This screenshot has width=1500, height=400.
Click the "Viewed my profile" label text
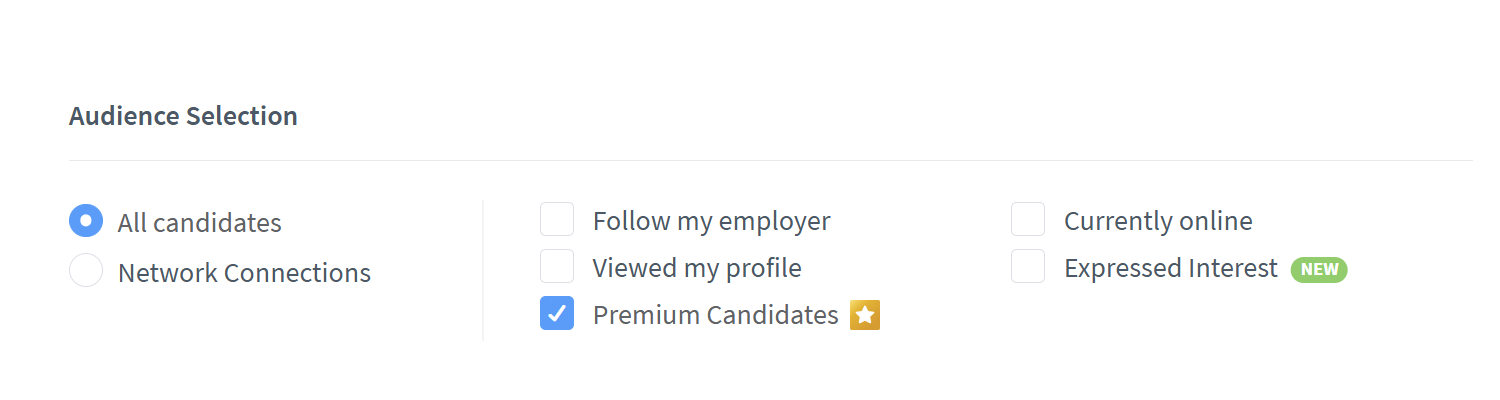697,268
